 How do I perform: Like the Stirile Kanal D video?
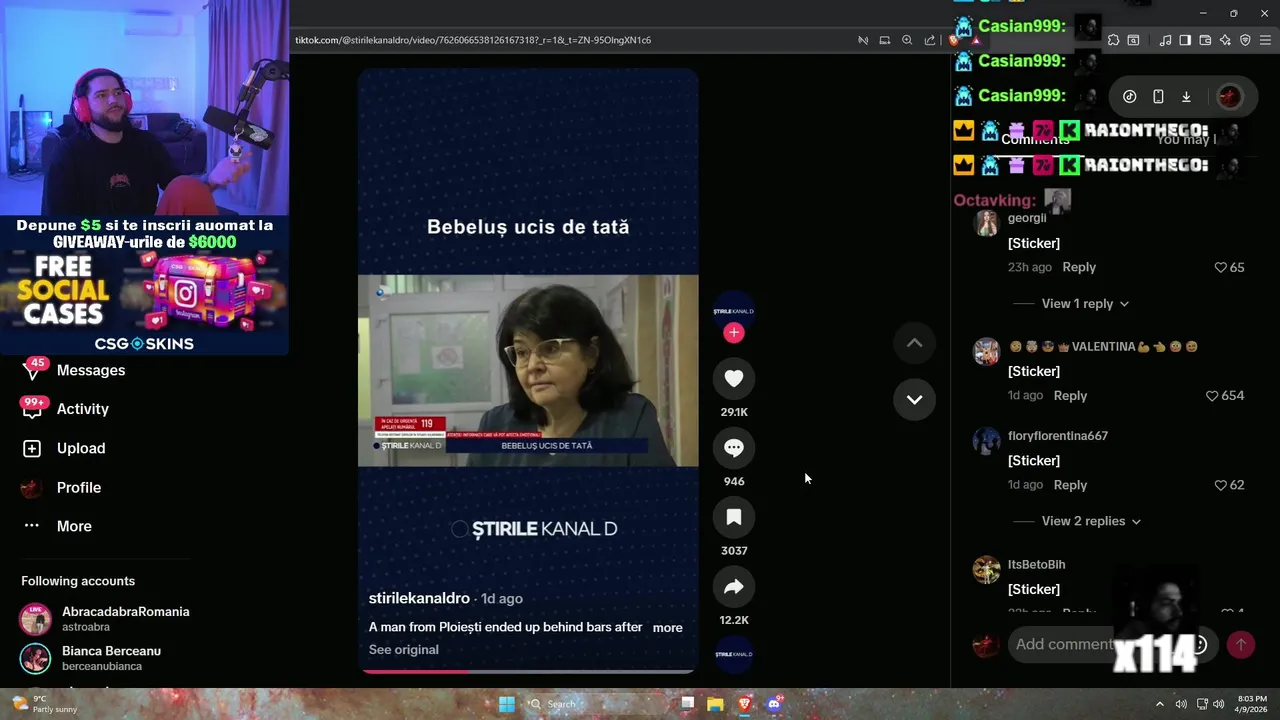734,378
